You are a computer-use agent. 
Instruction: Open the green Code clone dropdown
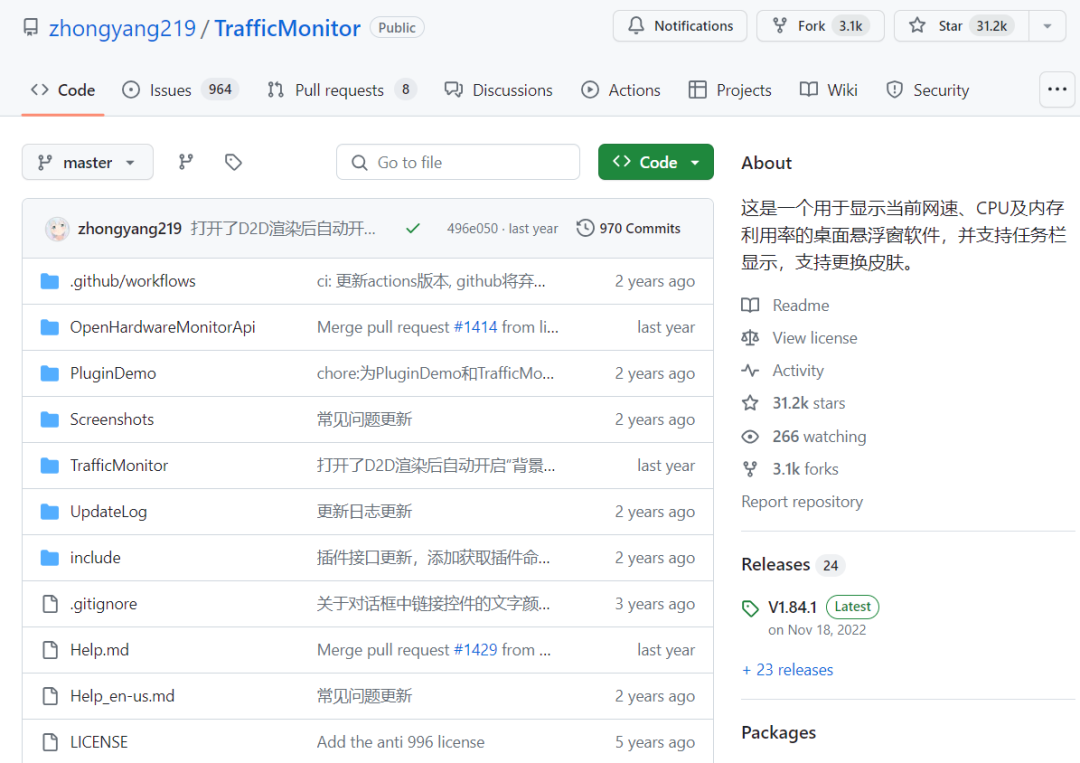656,163
